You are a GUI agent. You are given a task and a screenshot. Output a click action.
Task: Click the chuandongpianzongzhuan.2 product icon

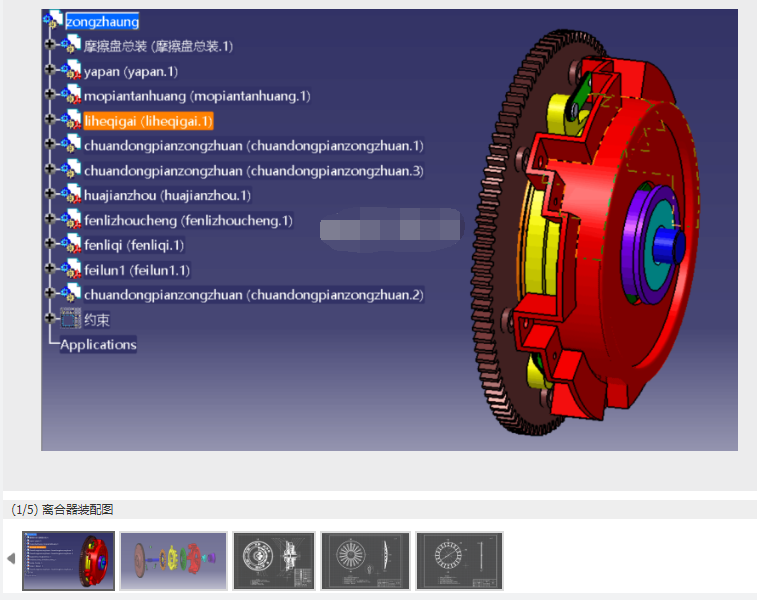pyautogui.click(x=71, y=293)
